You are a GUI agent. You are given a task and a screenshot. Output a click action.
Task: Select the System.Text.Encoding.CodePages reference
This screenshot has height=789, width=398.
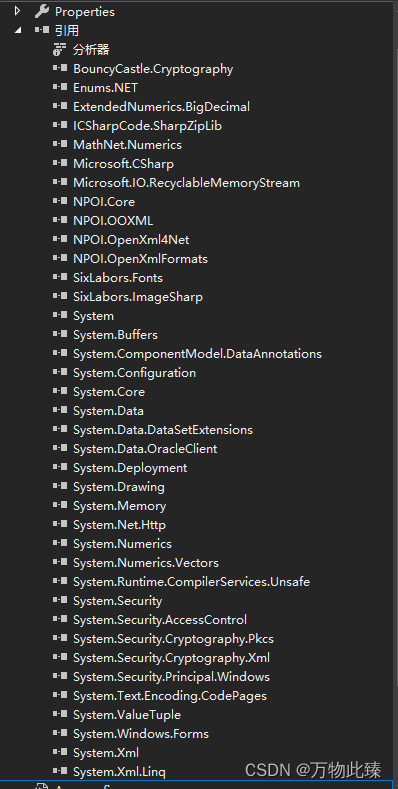pyautogui.click(x=170, y=696)
